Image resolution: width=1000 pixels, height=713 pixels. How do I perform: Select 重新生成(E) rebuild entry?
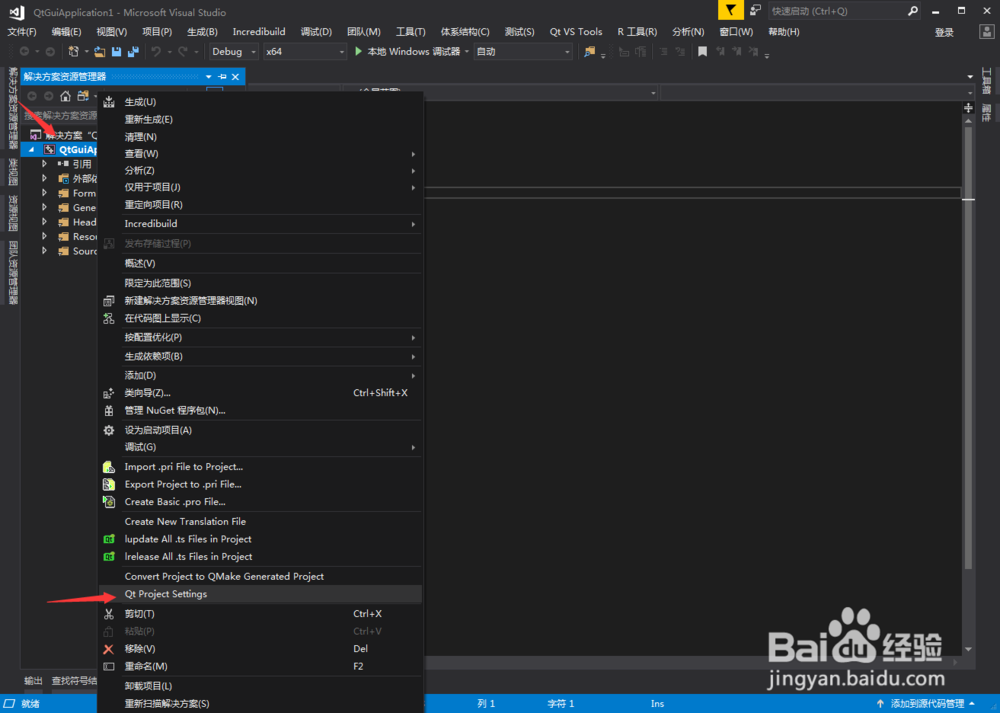[x=260, y=119]
